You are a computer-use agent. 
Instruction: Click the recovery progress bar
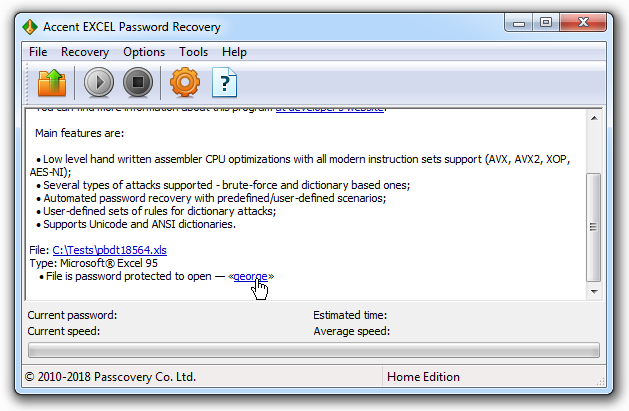coord(314,350)
